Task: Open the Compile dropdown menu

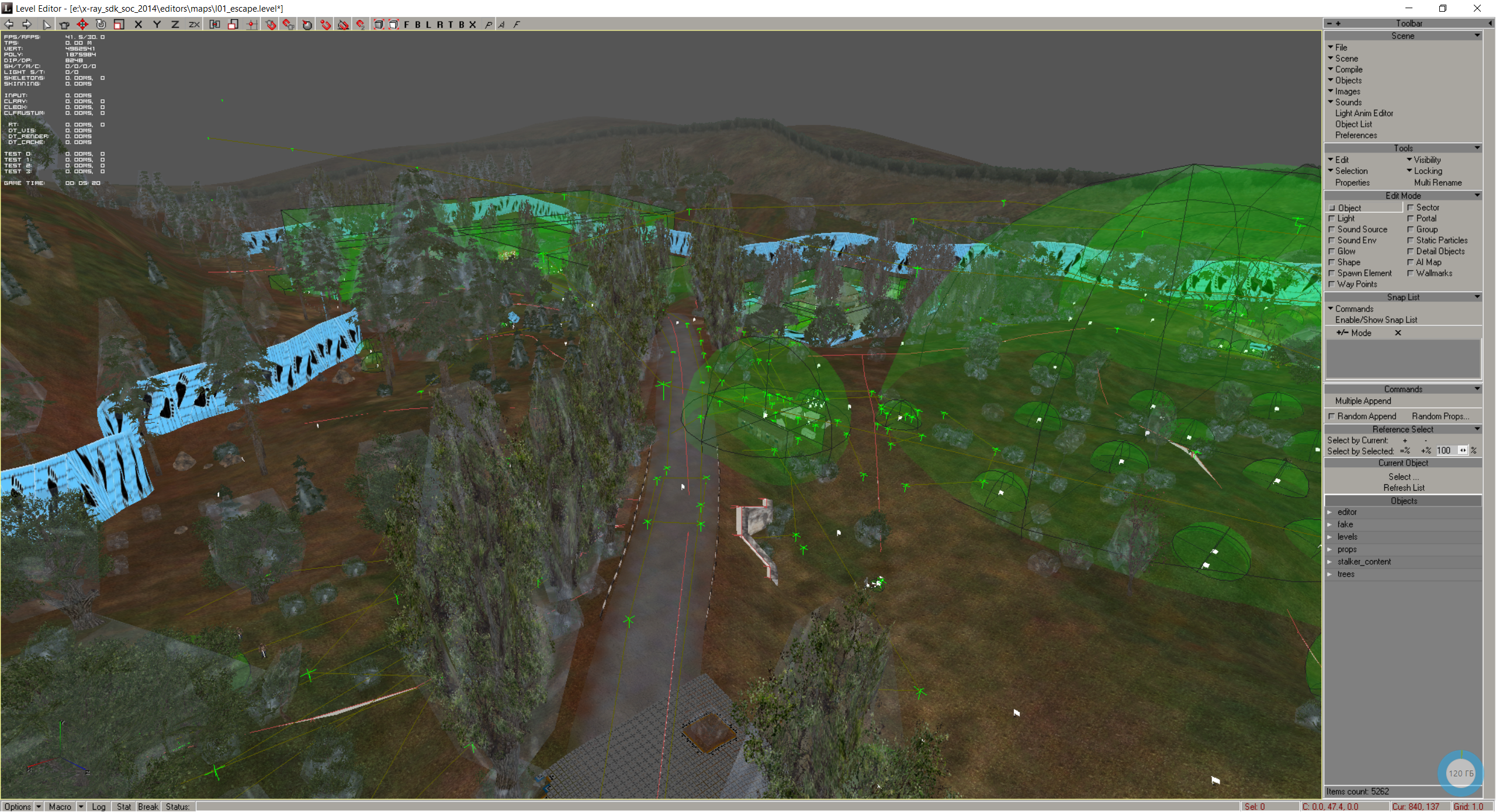Action: point(1348,70)
